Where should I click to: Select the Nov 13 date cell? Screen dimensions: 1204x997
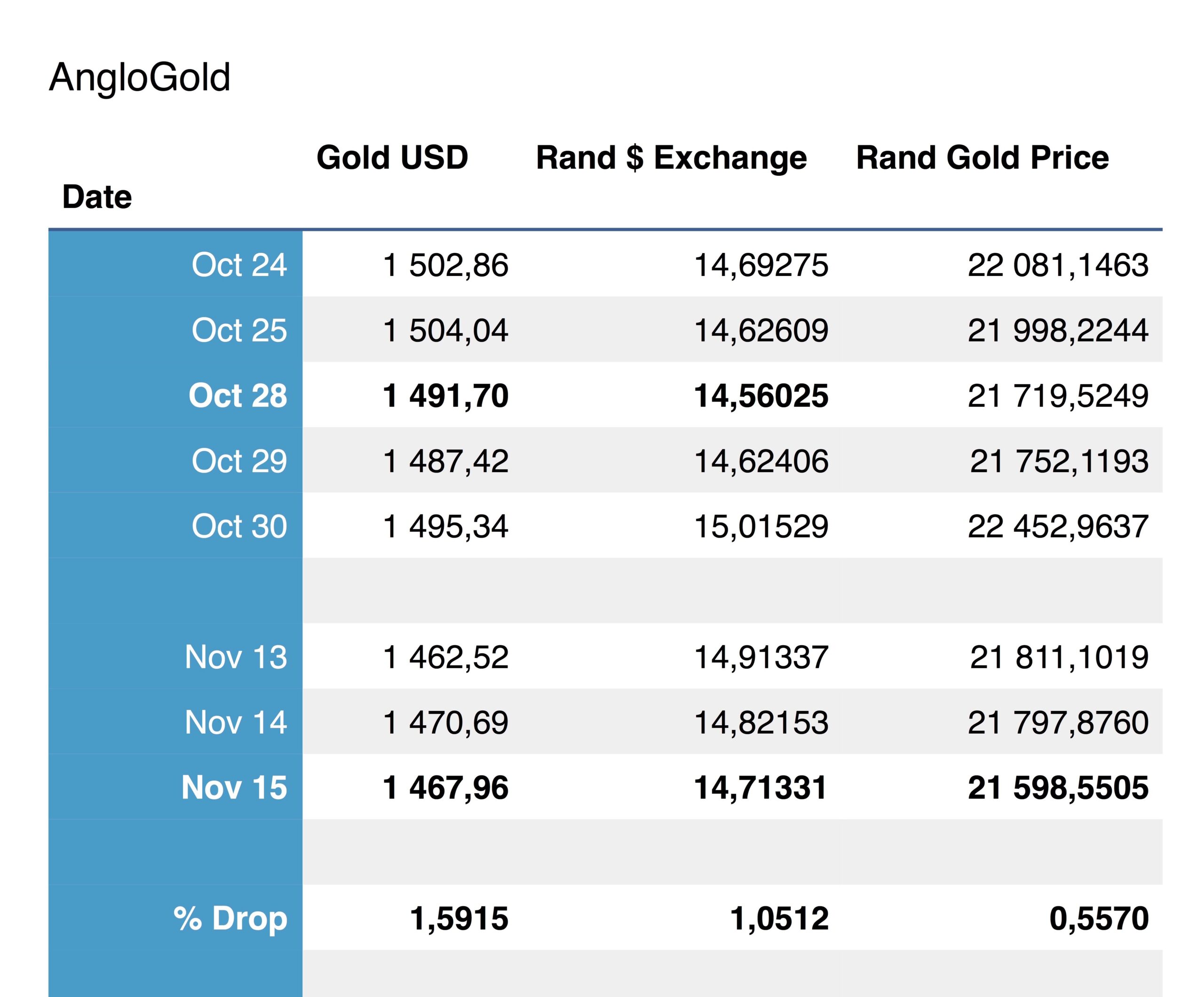point(235,657)
